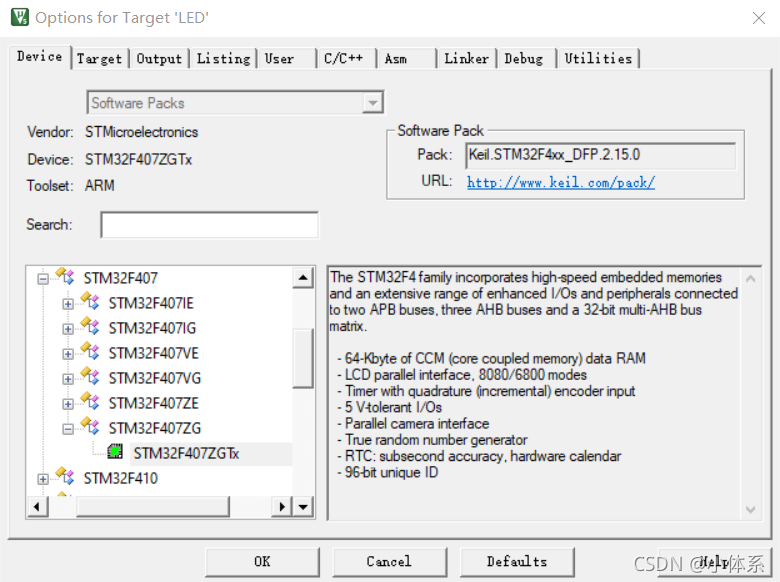780x582 pixels.
Task: Click the STM32F407ZE device group icon
Action: 91,401
